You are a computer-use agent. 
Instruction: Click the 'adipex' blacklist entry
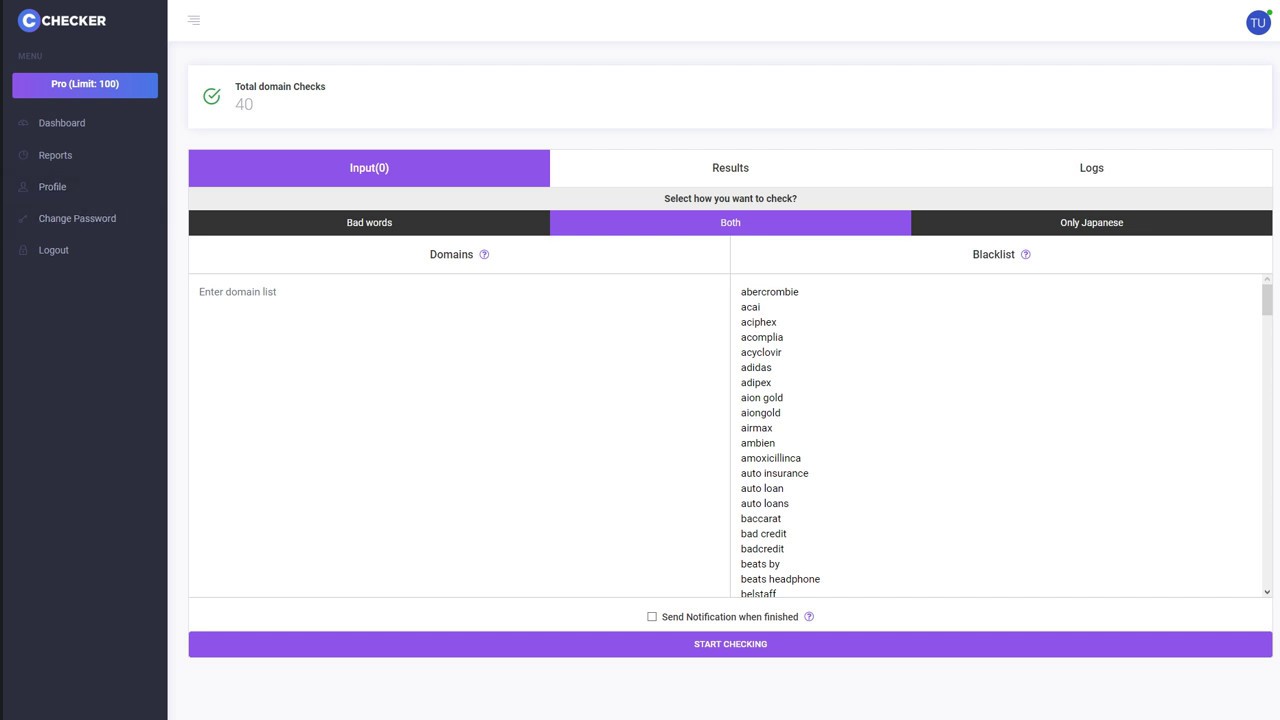coord(756,382)
